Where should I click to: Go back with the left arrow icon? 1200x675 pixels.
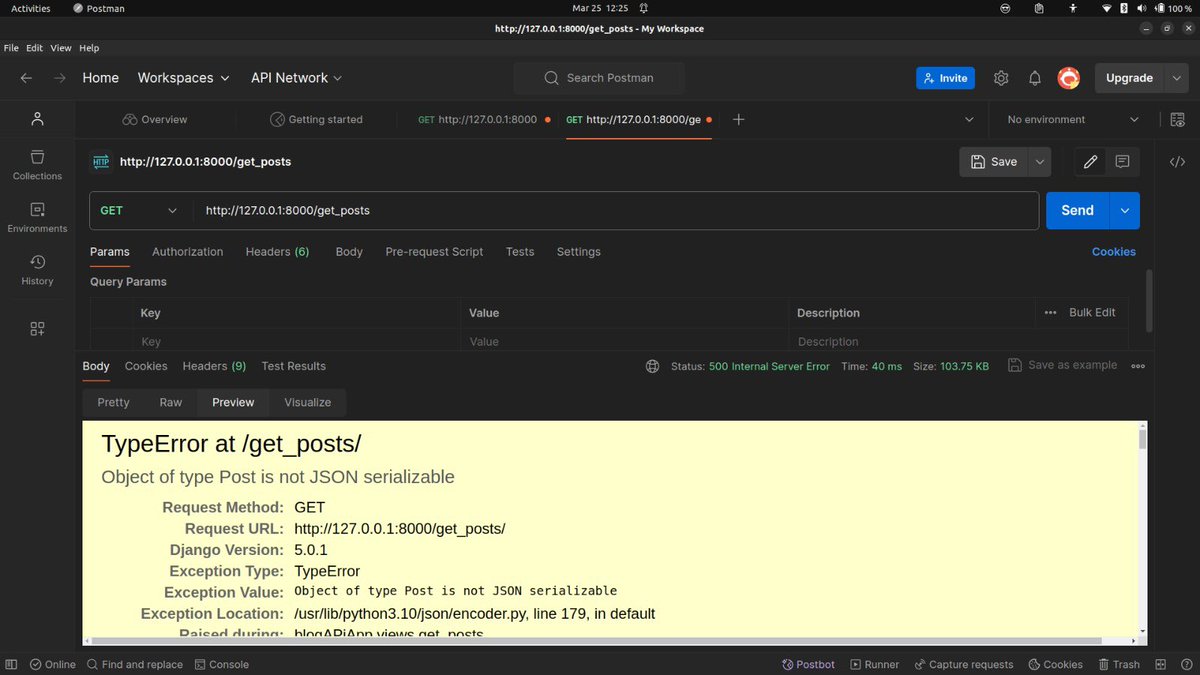pyautogui.click(x=26, y=78)
